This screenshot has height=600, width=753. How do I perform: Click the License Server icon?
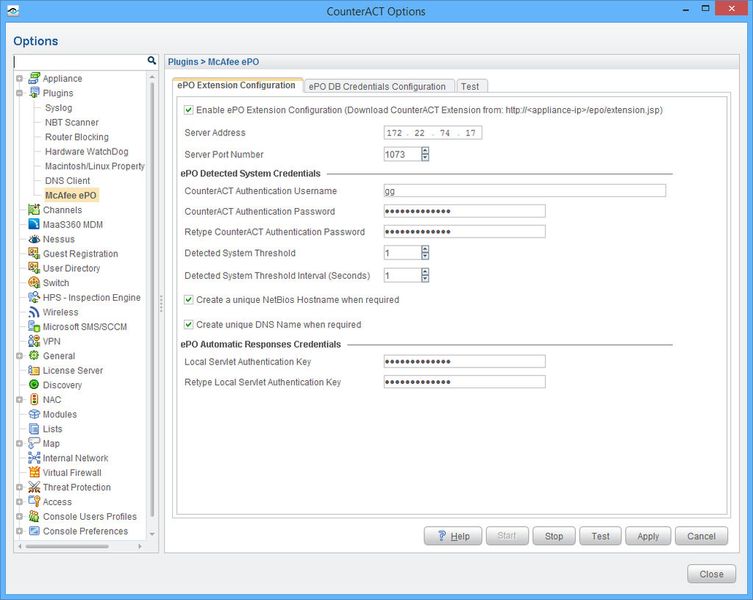coord(34,370)
